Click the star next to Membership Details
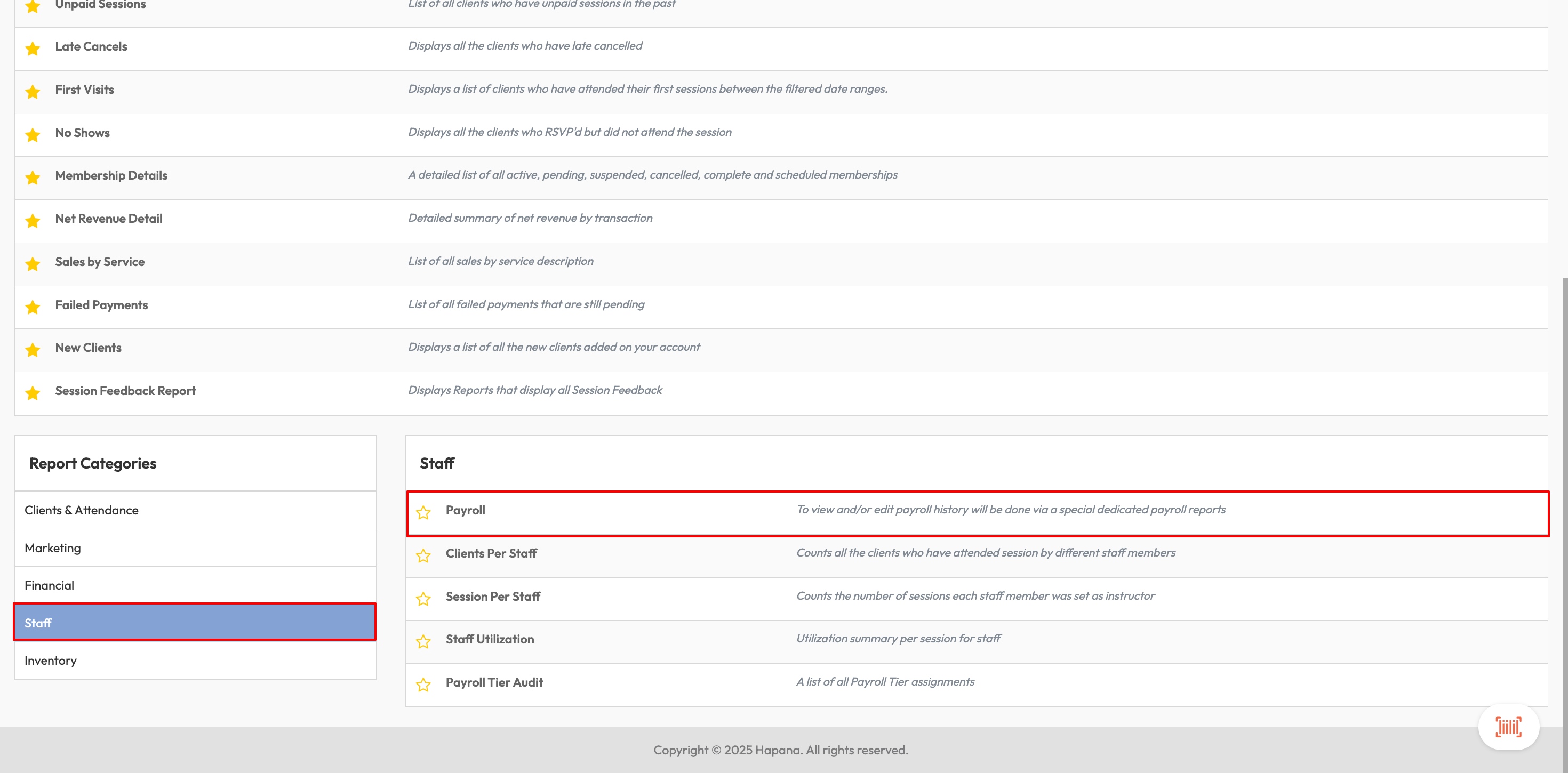 click(33, 177)
